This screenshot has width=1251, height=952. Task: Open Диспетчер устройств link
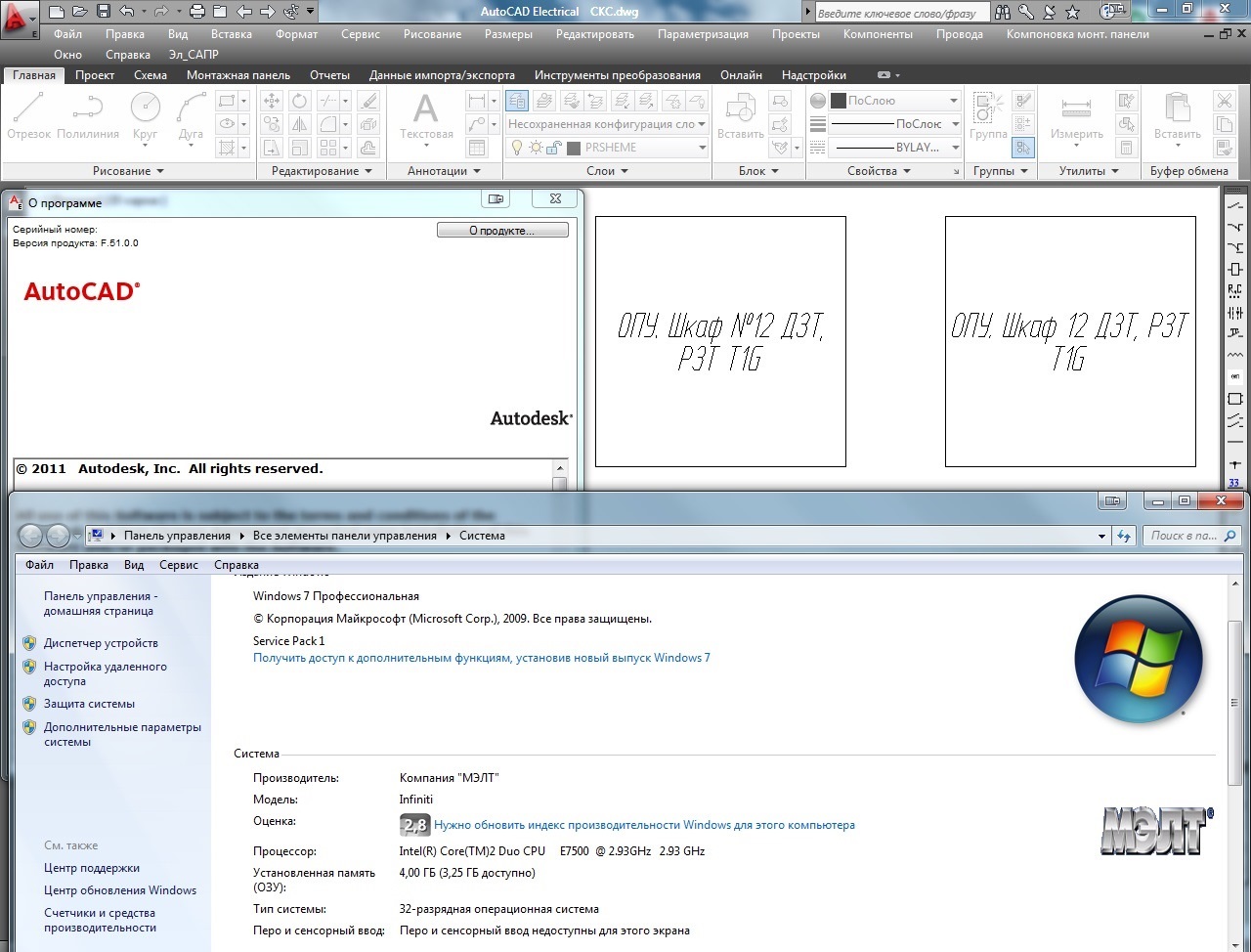click(x=101, y=643)
